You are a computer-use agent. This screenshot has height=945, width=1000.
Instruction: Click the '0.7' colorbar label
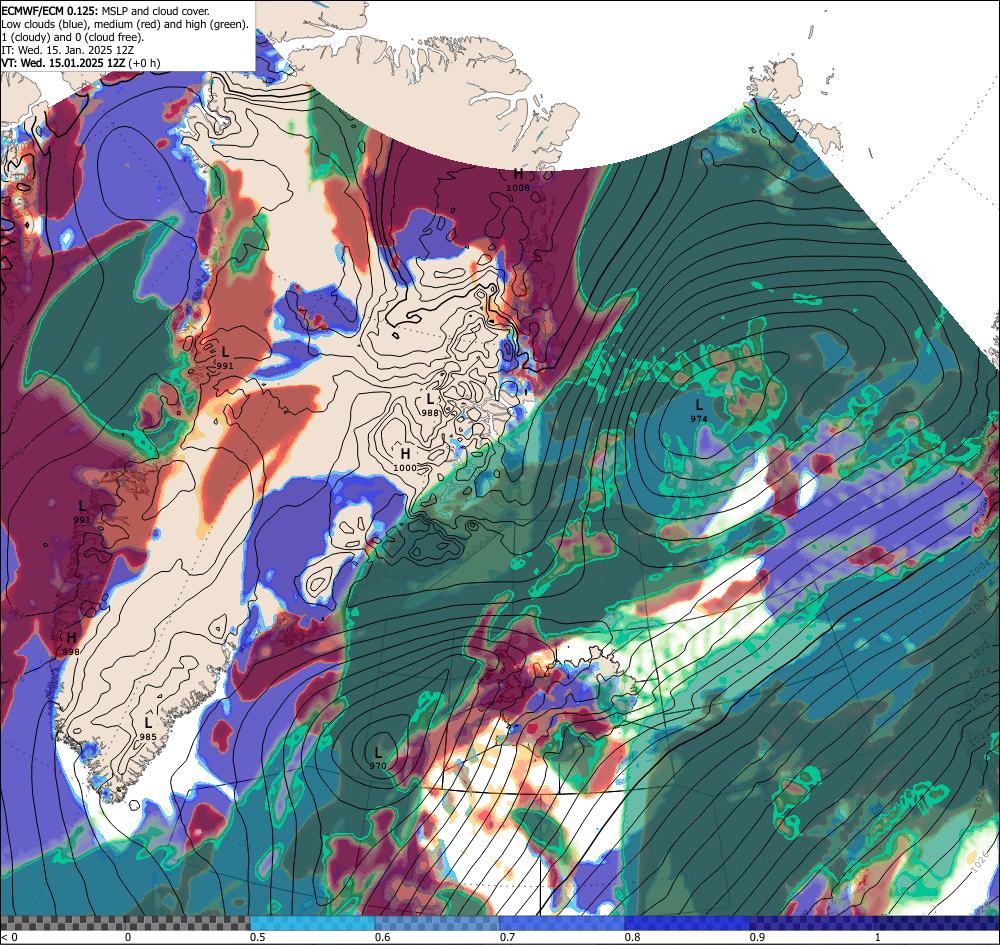tap(507, 937)
